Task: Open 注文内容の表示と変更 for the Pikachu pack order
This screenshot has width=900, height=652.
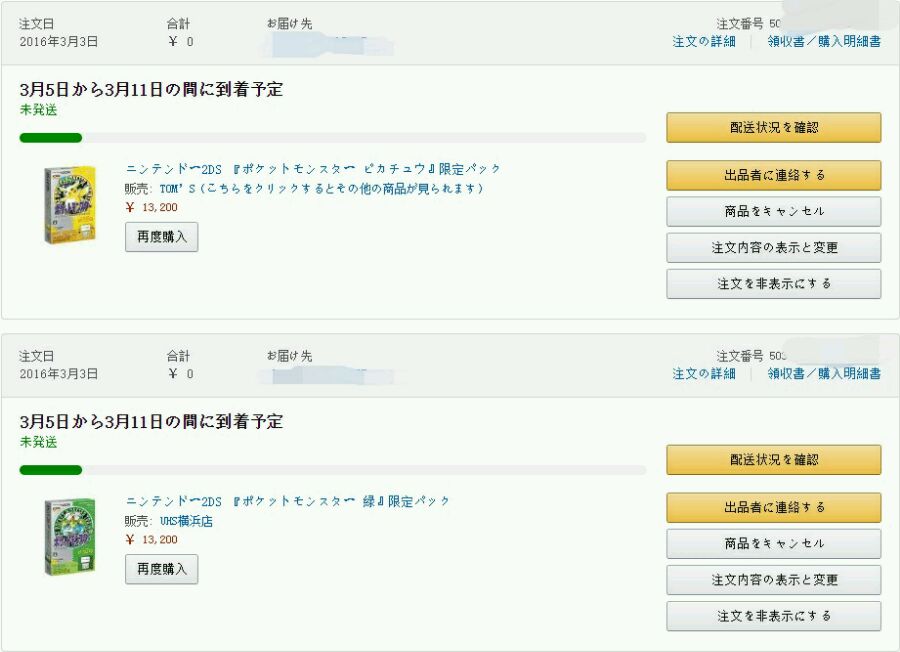Action: pyautogui.click(x=773, y=247)
